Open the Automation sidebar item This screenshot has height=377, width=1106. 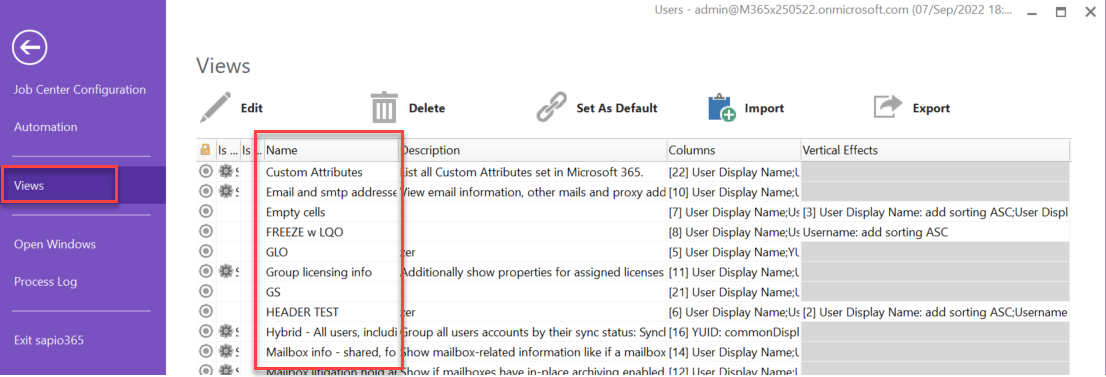(46, 127)
